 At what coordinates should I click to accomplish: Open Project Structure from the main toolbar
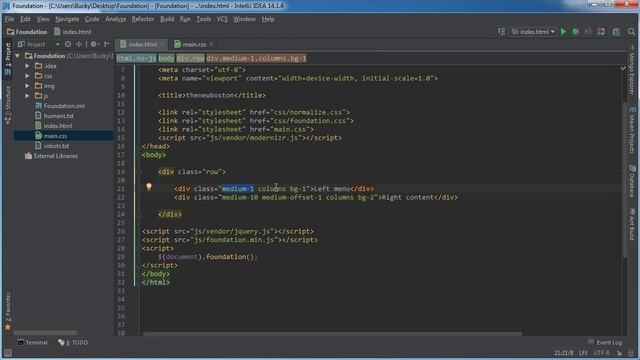(x=616, y=31)
